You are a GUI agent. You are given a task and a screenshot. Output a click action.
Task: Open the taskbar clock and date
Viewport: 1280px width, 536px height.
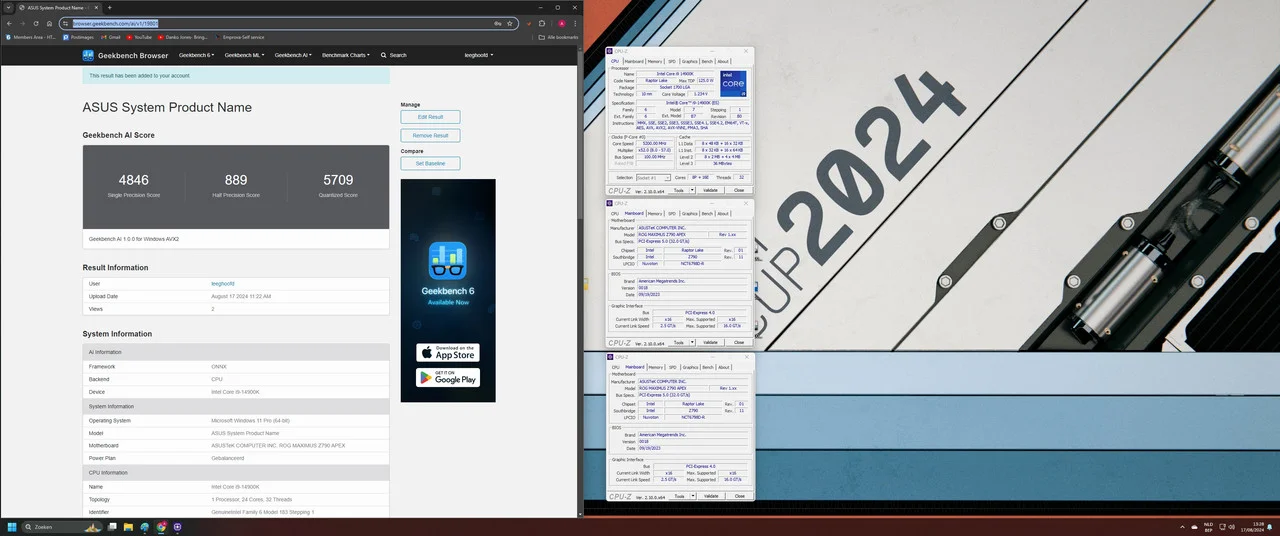[x=1252, y=527]
